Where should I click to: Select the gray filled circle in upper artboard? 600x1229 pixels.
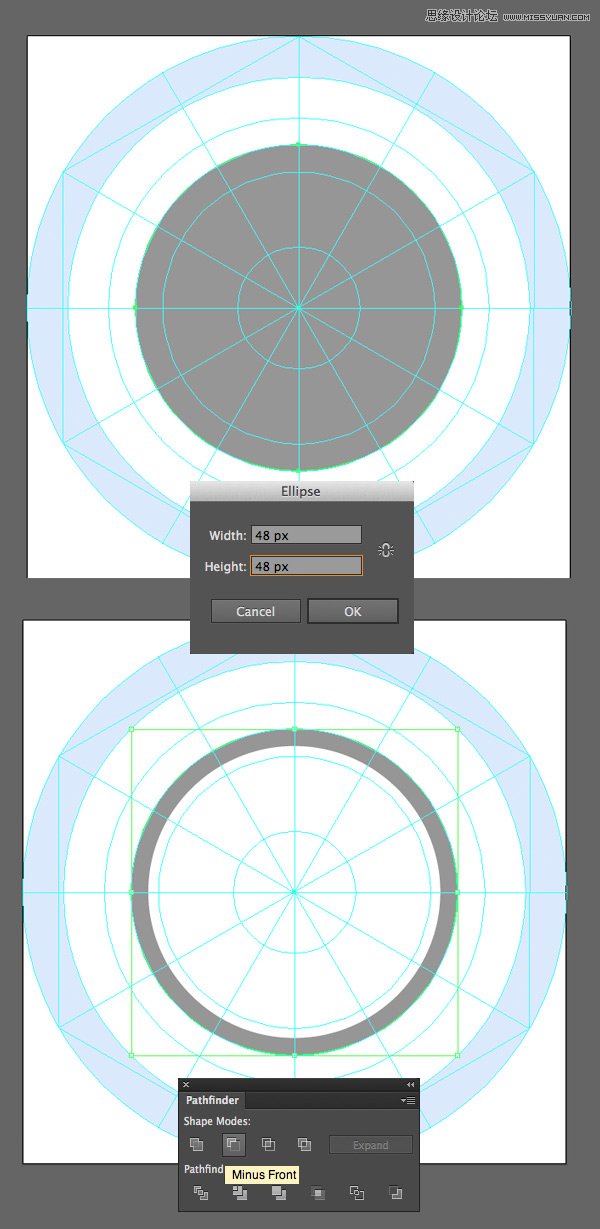click(x=298, y=308)
